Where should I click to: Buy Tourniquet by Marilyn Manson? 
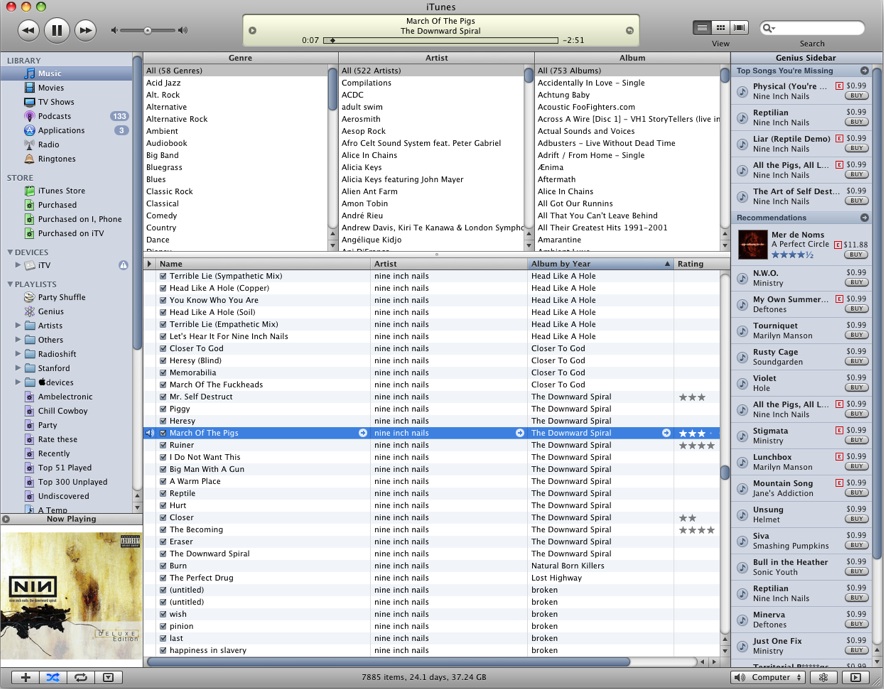(856, 335)
